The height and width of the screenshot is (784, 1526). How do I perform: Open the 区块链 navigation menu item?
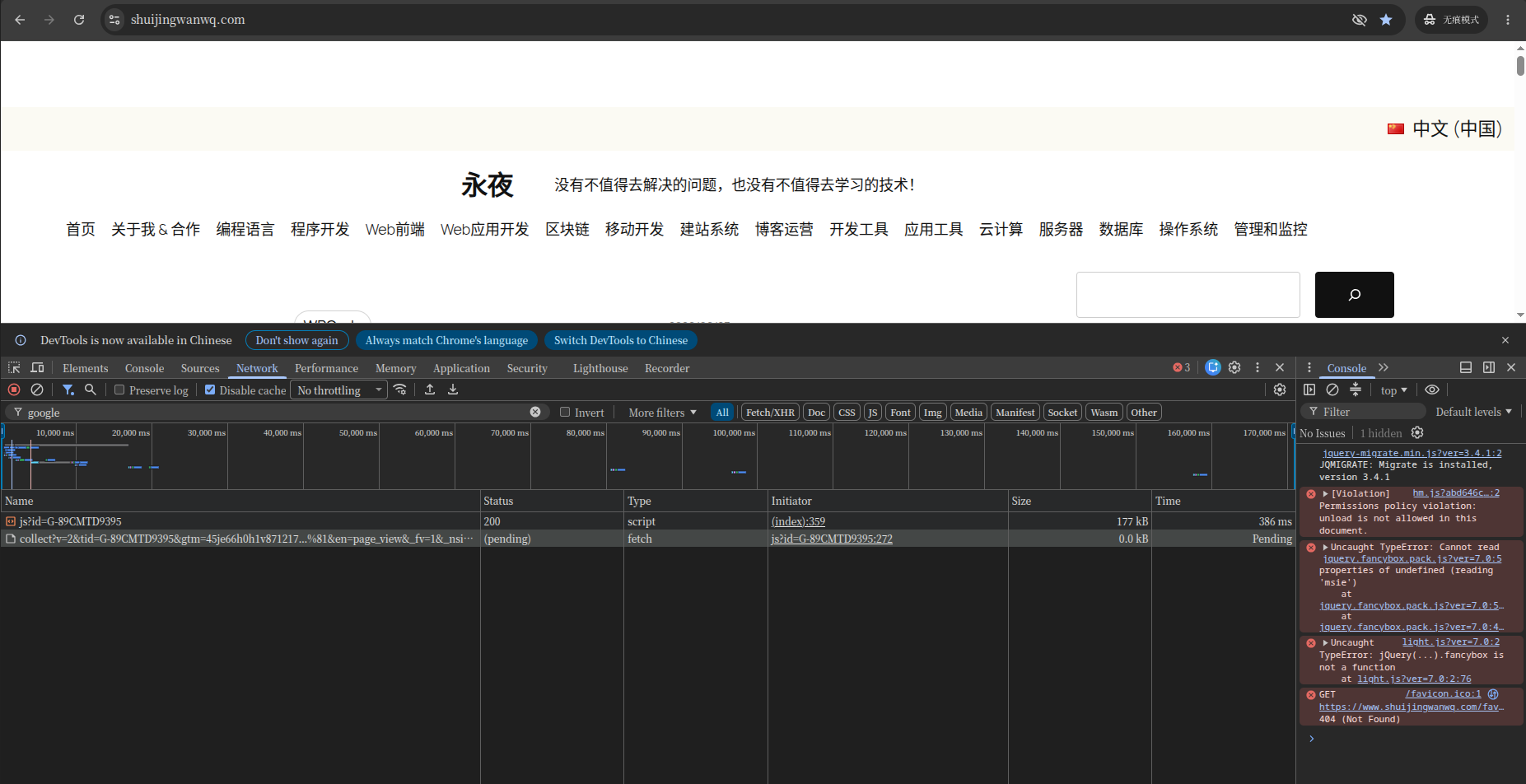(567, 229)
